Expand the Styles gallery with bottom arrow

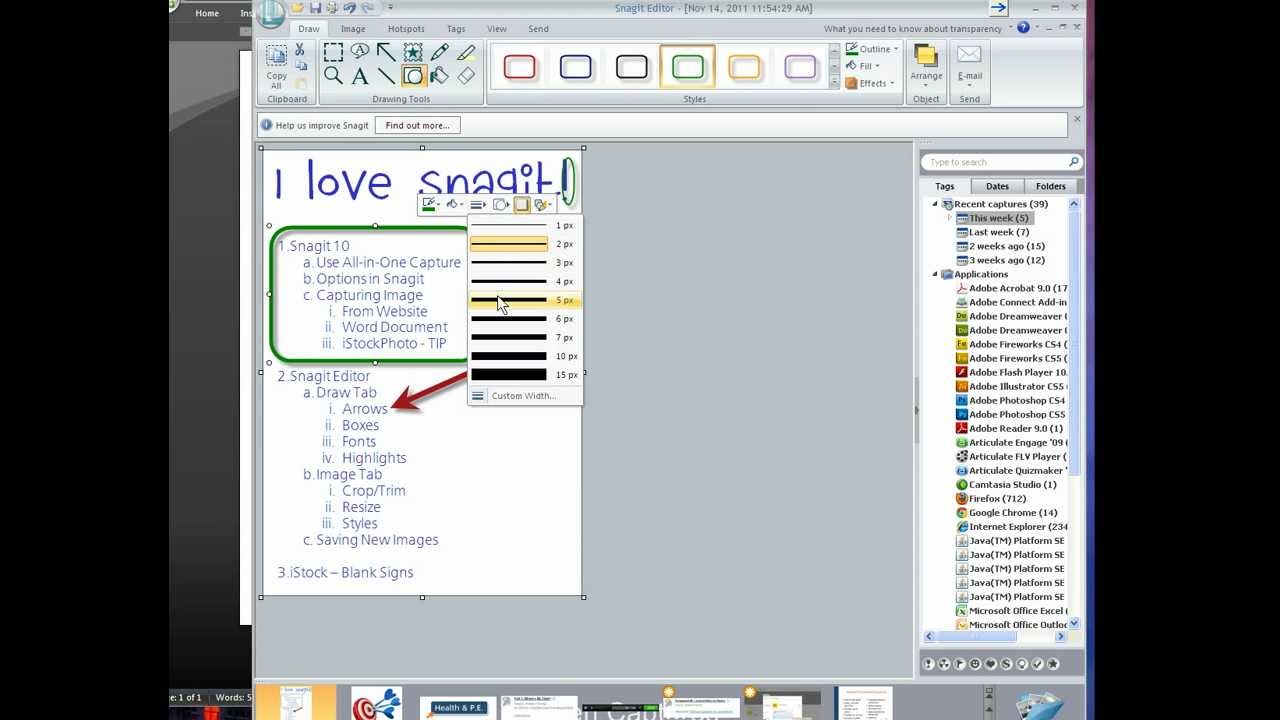pos(835,84)
